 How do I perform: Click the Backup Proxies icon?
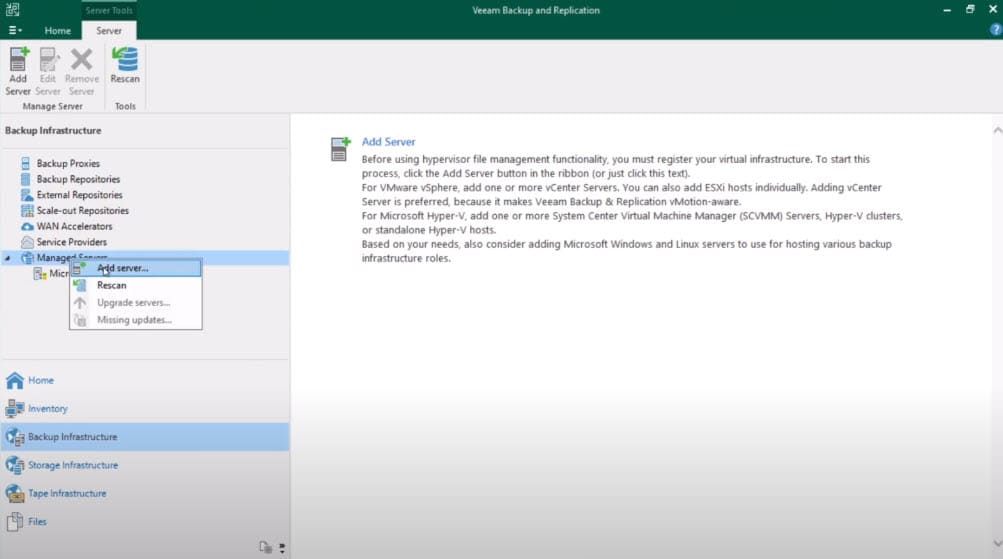(x=26, y=164)
